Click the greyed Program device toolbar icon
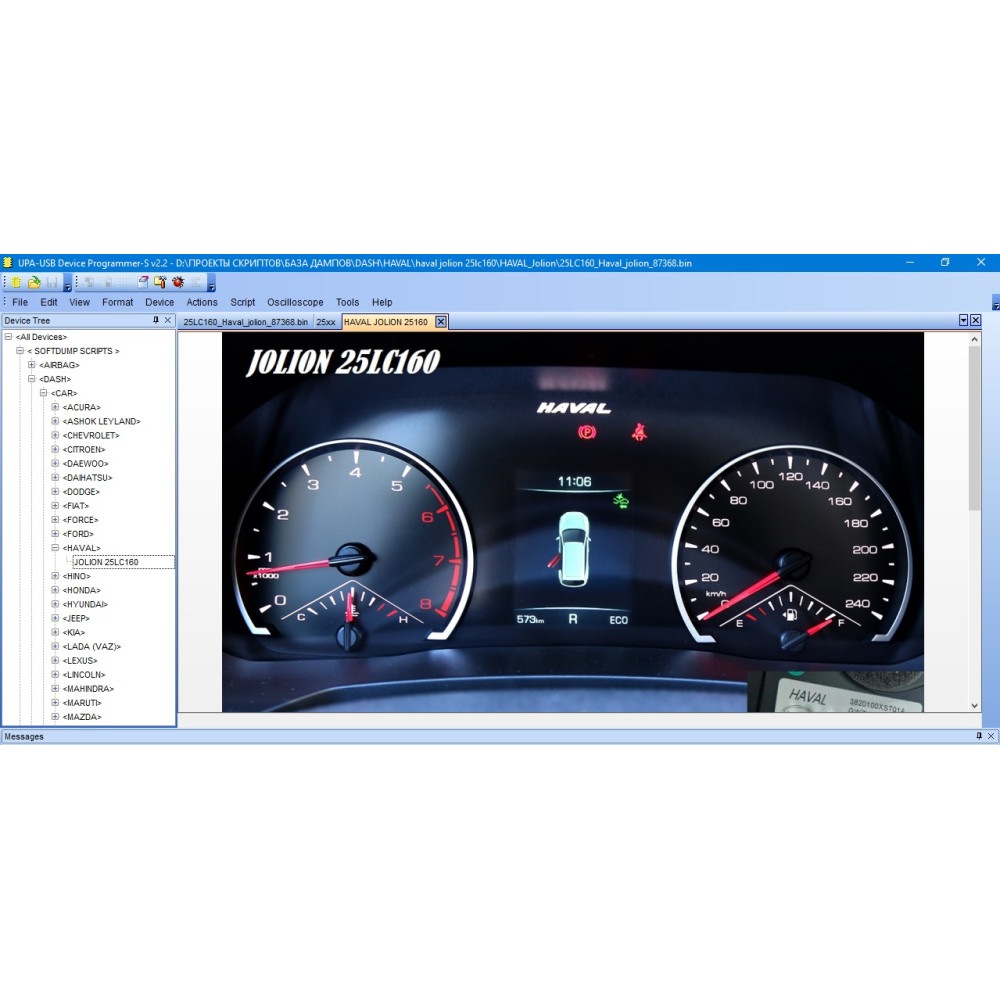 click(x=107, y=282)
